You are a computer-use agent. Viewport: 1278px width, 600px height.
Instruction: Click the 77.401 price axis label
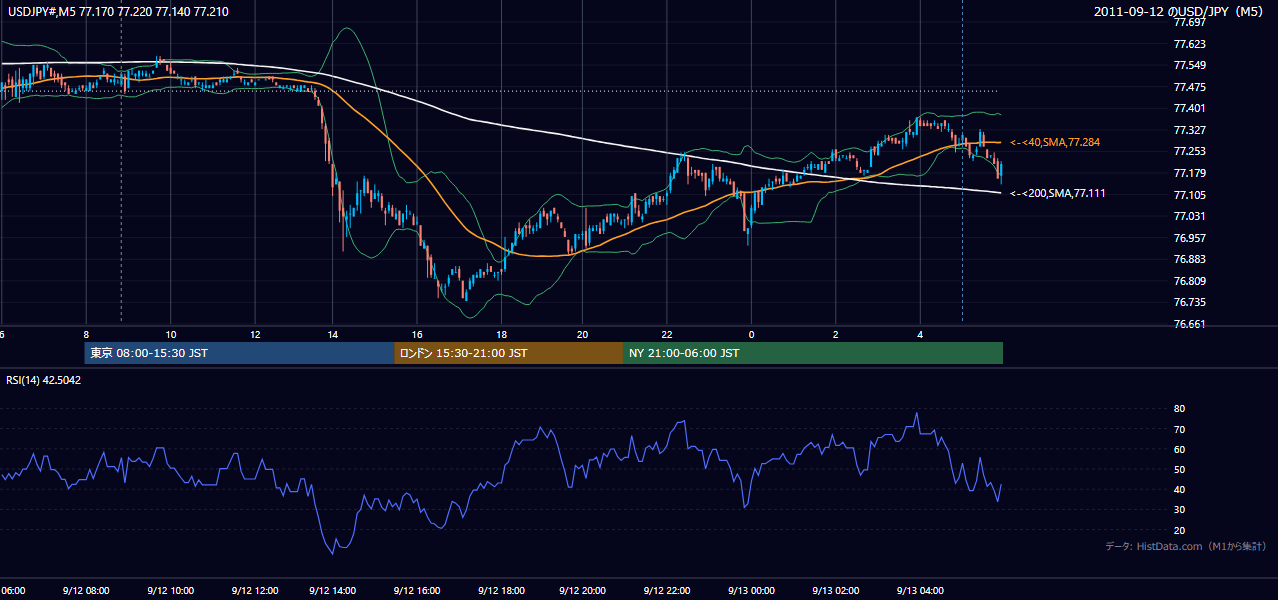click(1190, 108)
